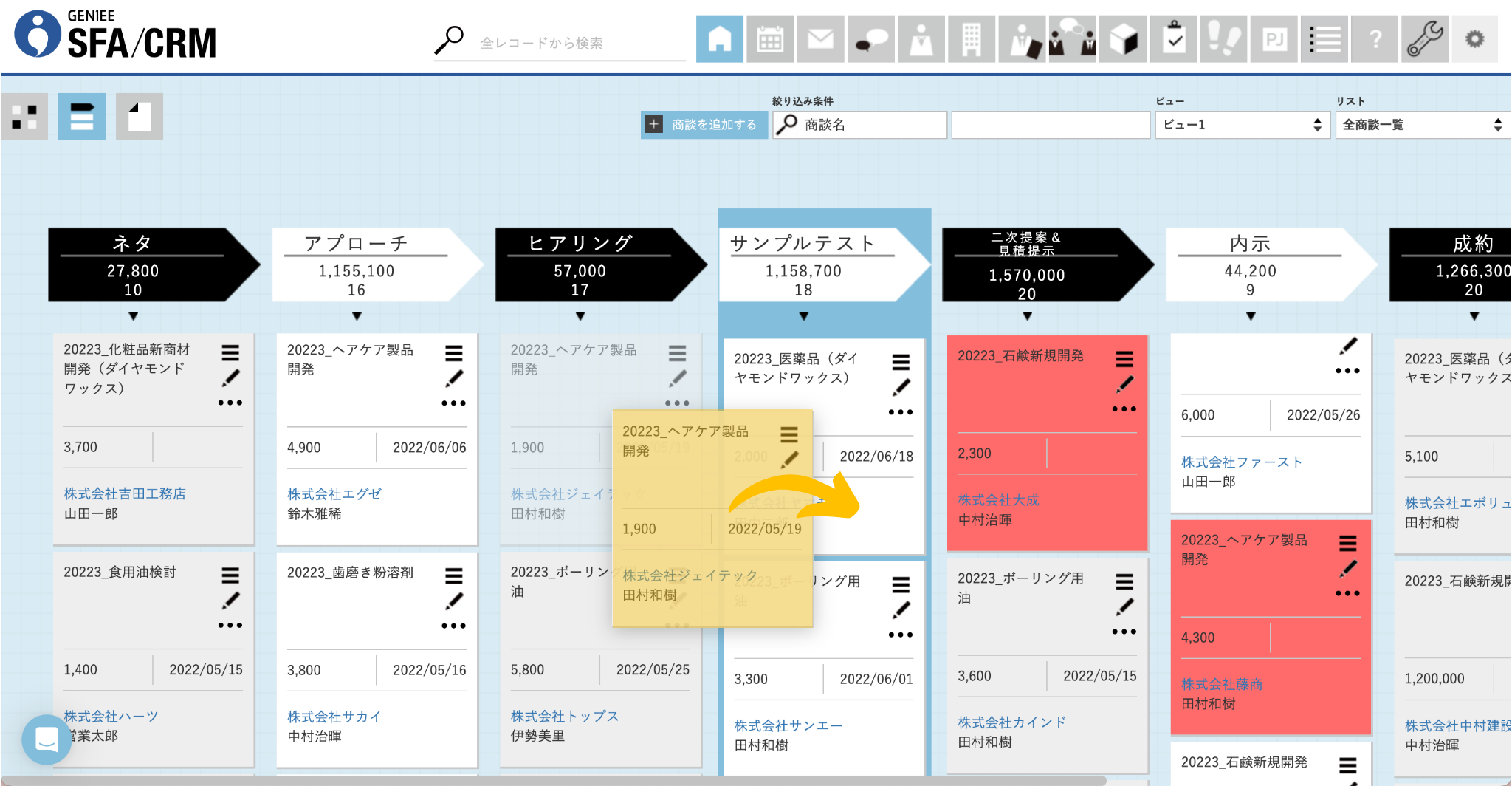Open the question mark help icon

coord(1375,39)
